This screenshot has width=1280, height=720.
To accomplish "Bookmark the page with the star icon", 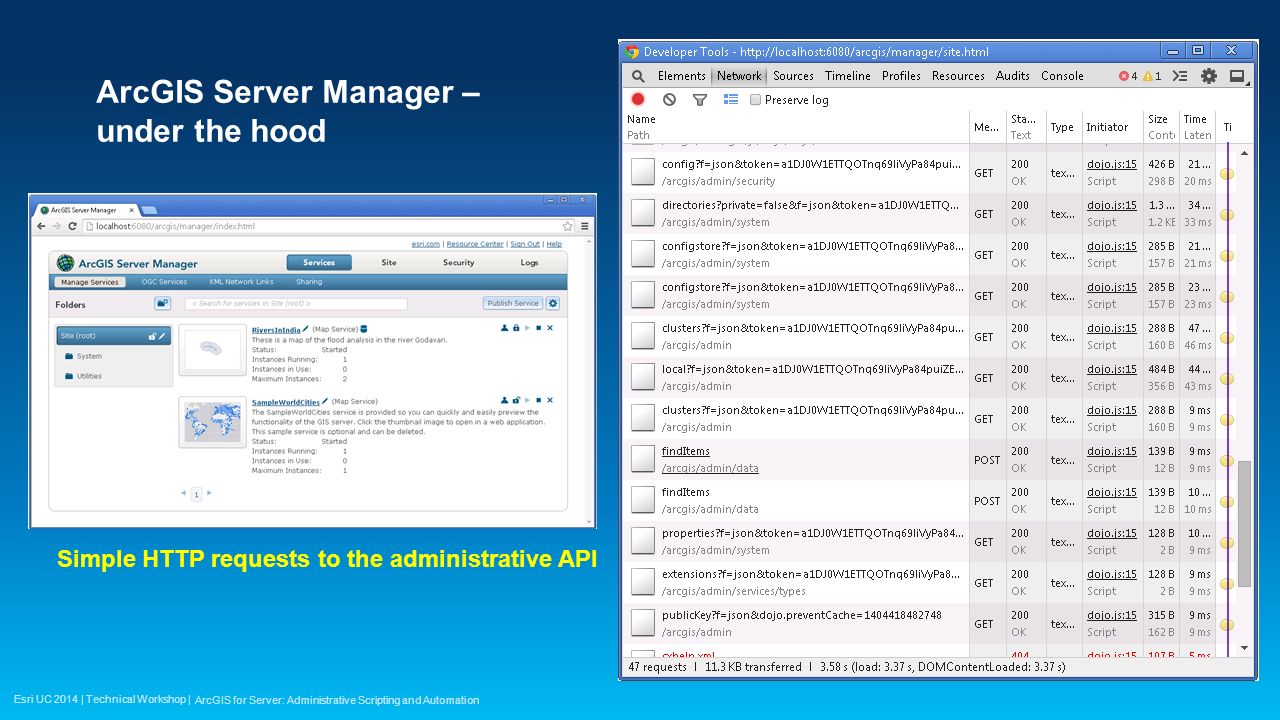I will [567, 226].
